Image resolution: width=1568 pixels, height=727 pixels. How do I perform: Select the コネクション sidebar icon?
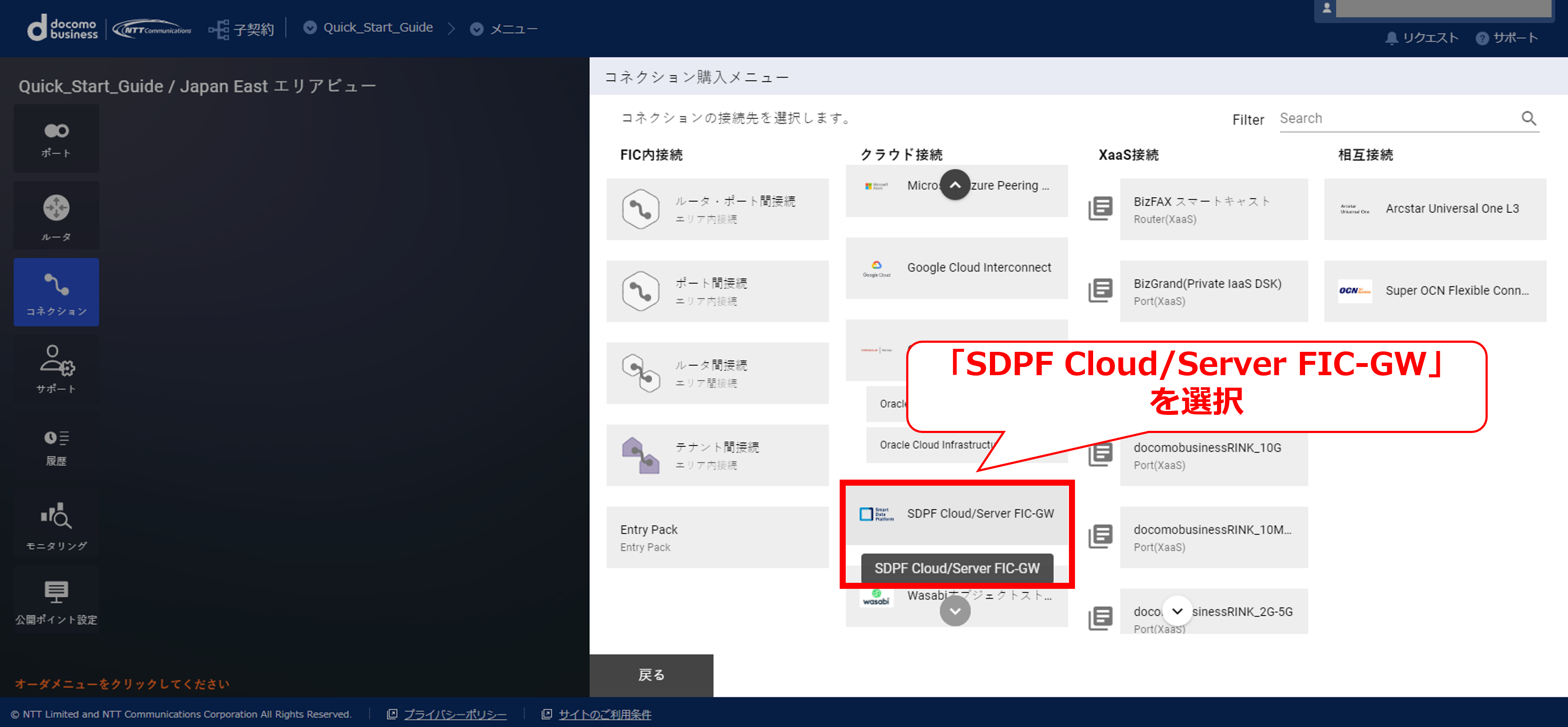click(56, 292)
